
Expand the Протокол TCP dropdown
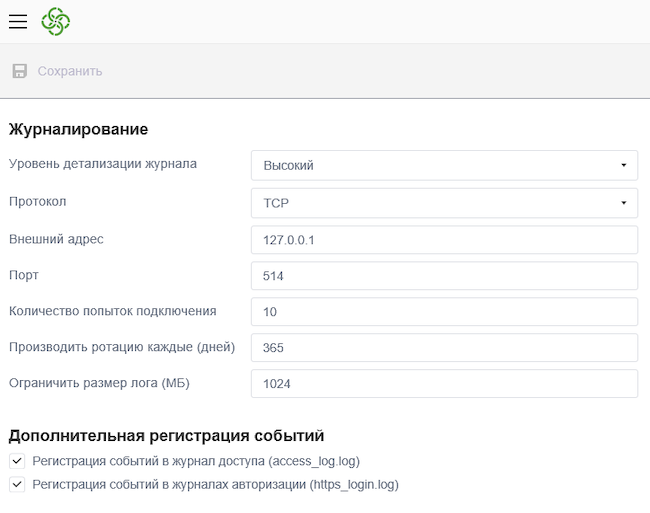[x=443, y=202]
